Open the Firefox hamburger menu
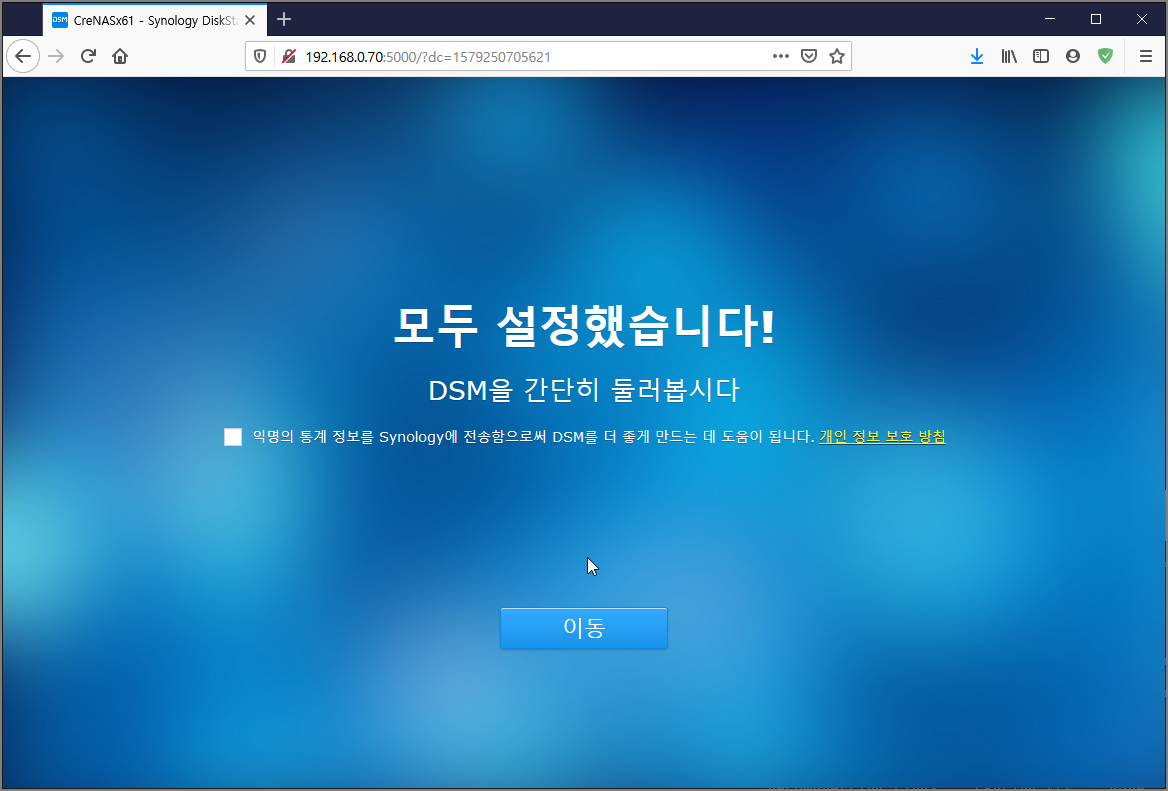 click(1146, 57)
